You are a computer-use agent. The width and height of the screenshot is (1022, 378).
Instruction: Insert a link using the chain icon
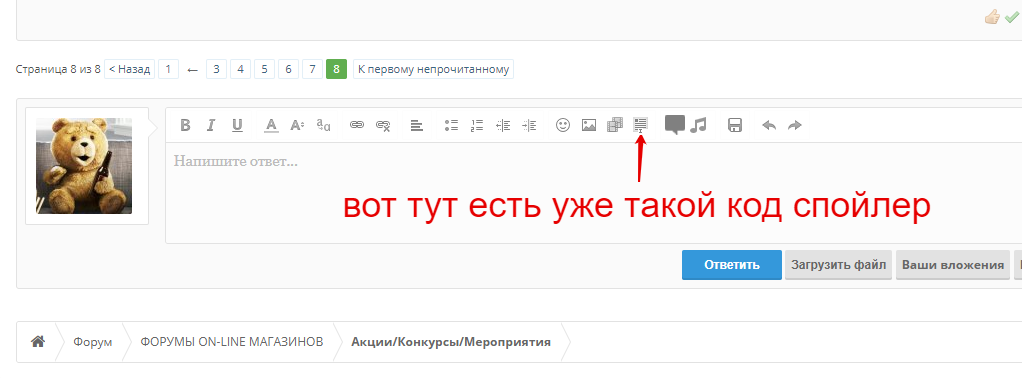coord(357,125)
